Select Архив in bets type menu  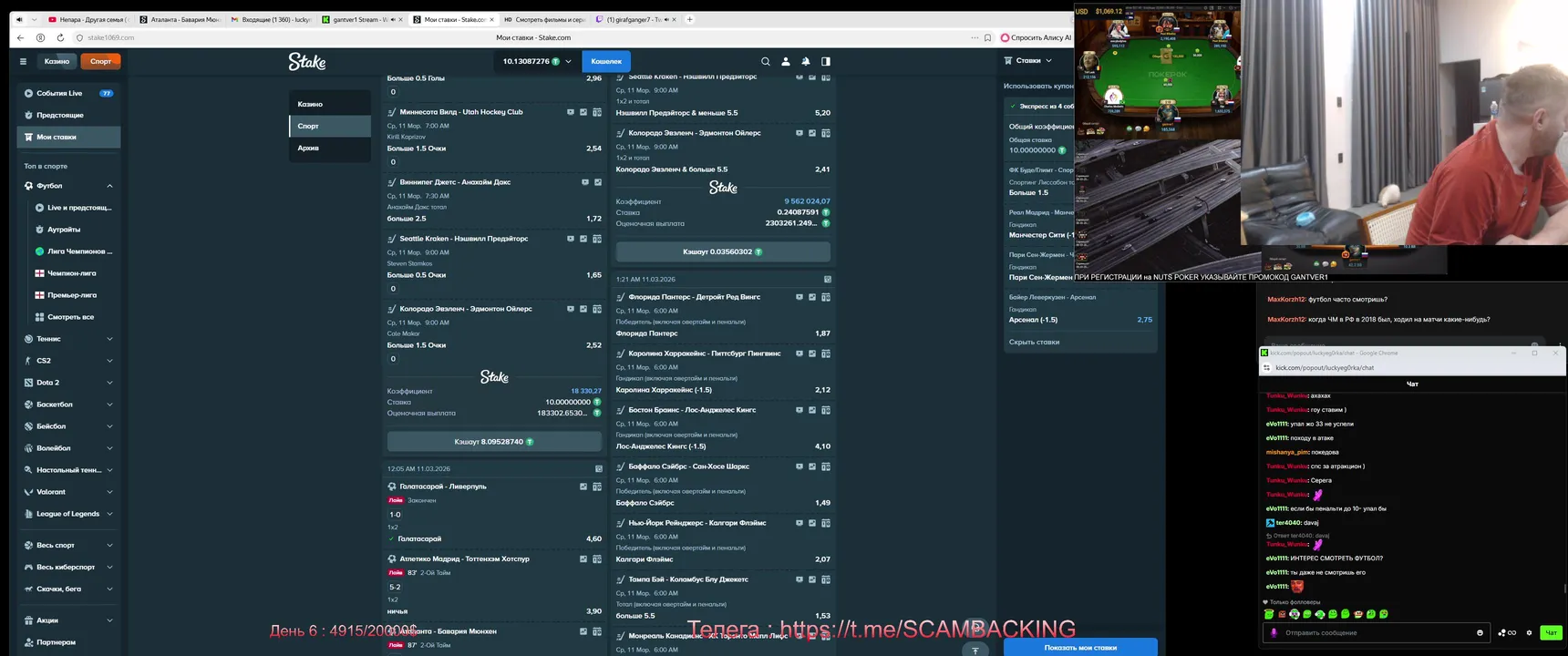point(330,148)
